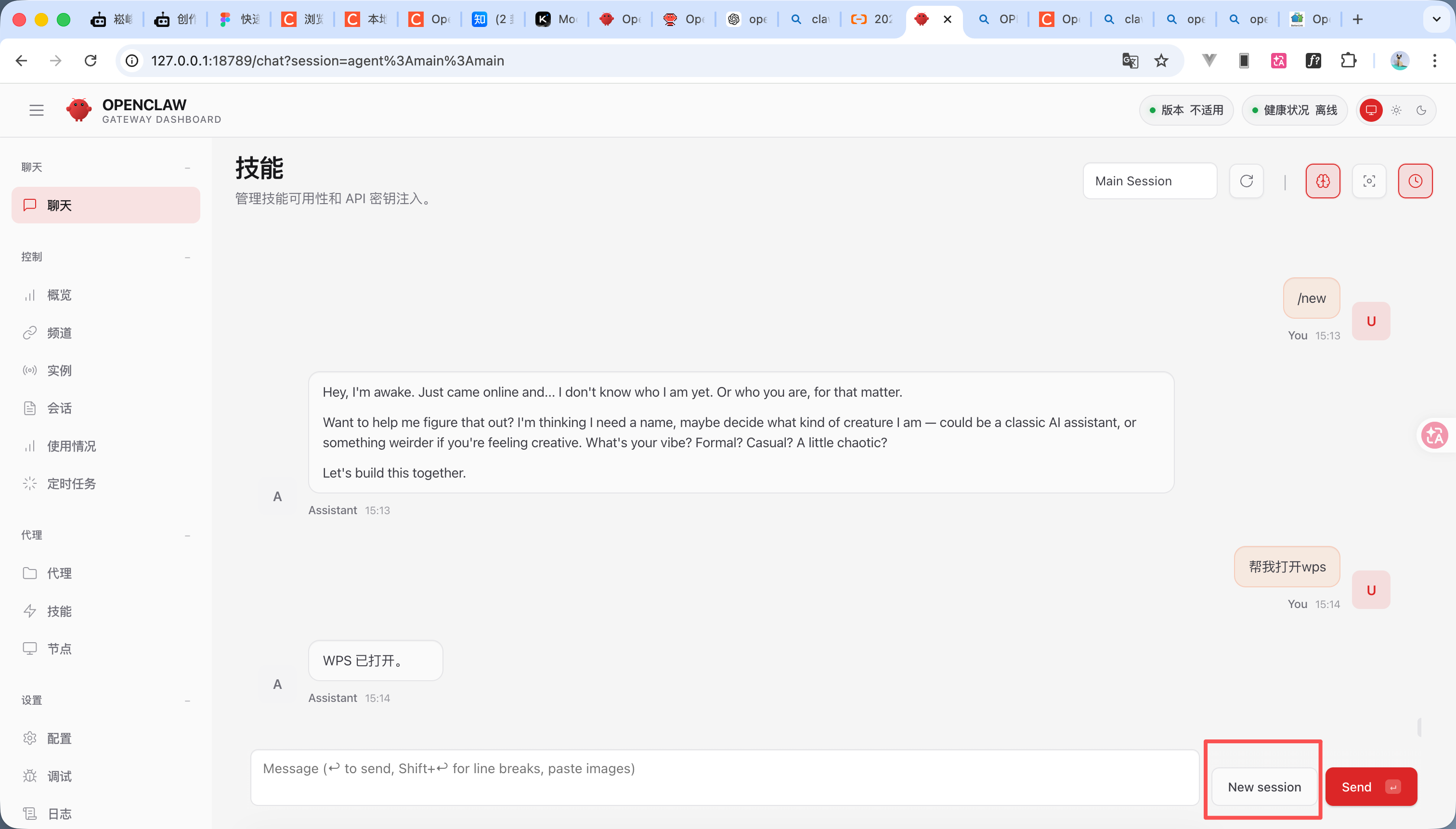
Task: Switch to light theme sun icon
Action: click(x=1396, y=110)
